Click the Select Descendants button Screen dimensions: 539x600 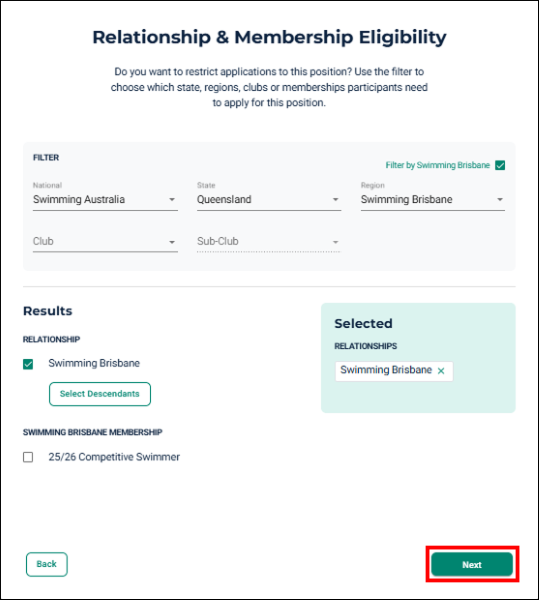click(100, 394)
